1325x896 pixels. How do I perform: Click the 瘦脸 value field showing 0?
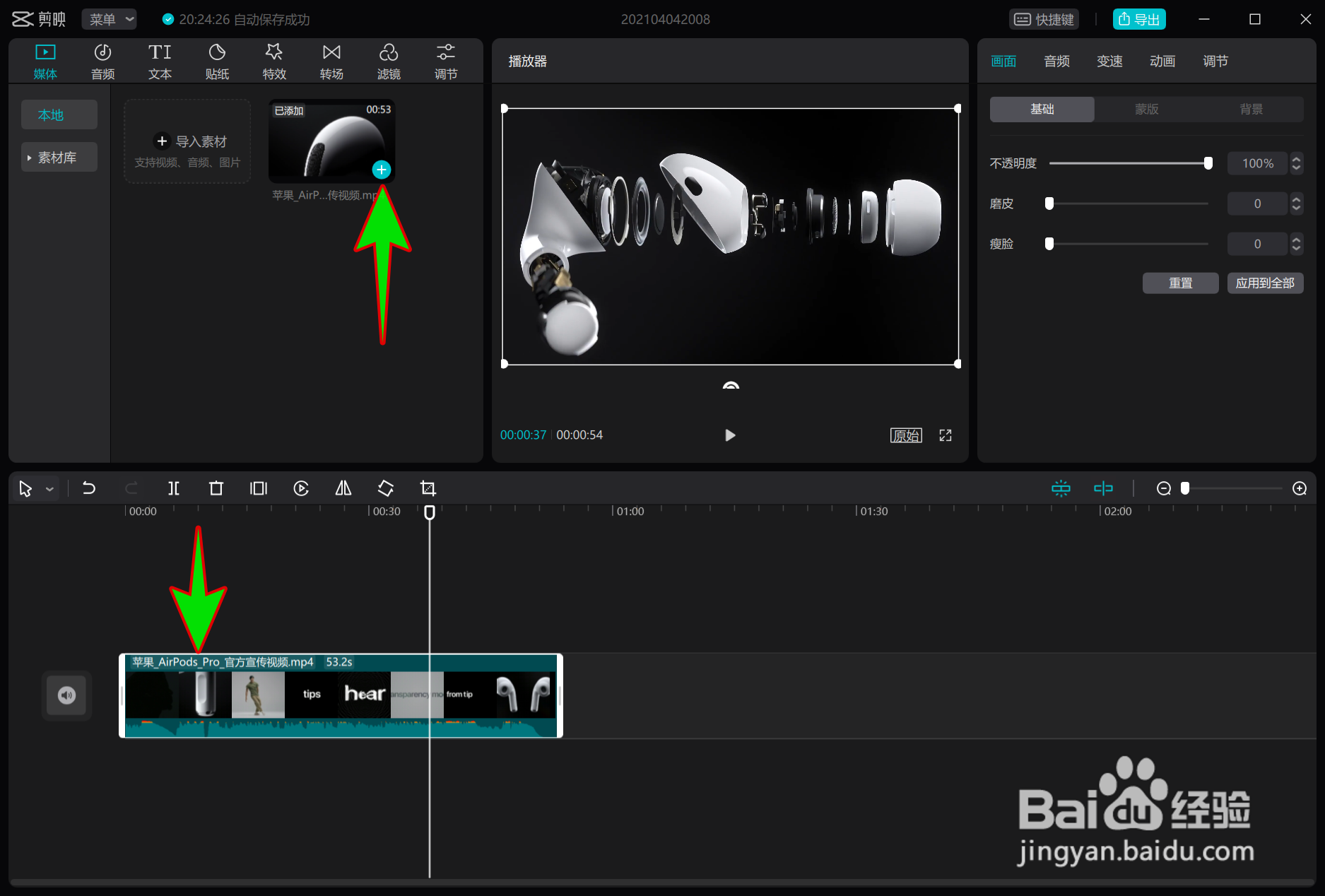pyautogui.click(x=1258, y=244)
